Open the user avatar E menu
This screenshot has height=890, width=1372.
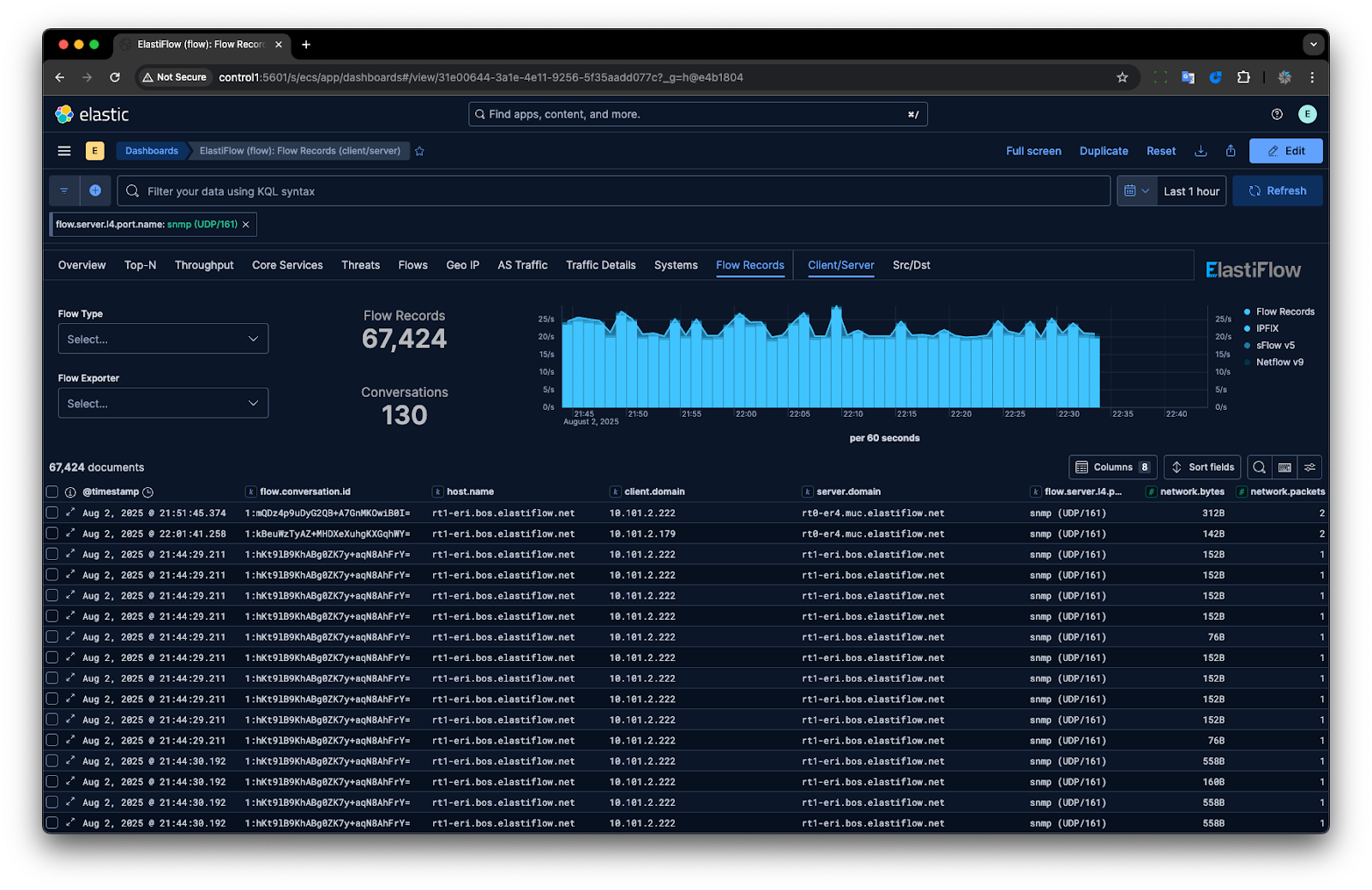click(1307, 114)
